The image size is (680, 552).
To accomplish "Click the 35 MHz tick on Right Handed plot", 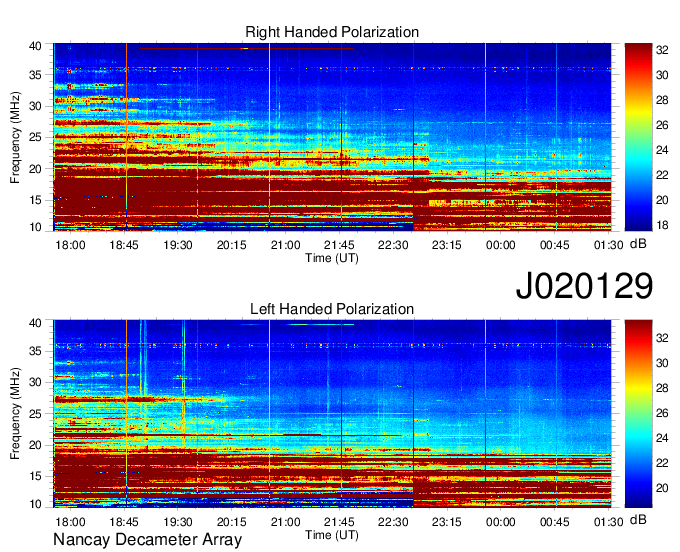I will pyautogui.click(x=36, y=75).
